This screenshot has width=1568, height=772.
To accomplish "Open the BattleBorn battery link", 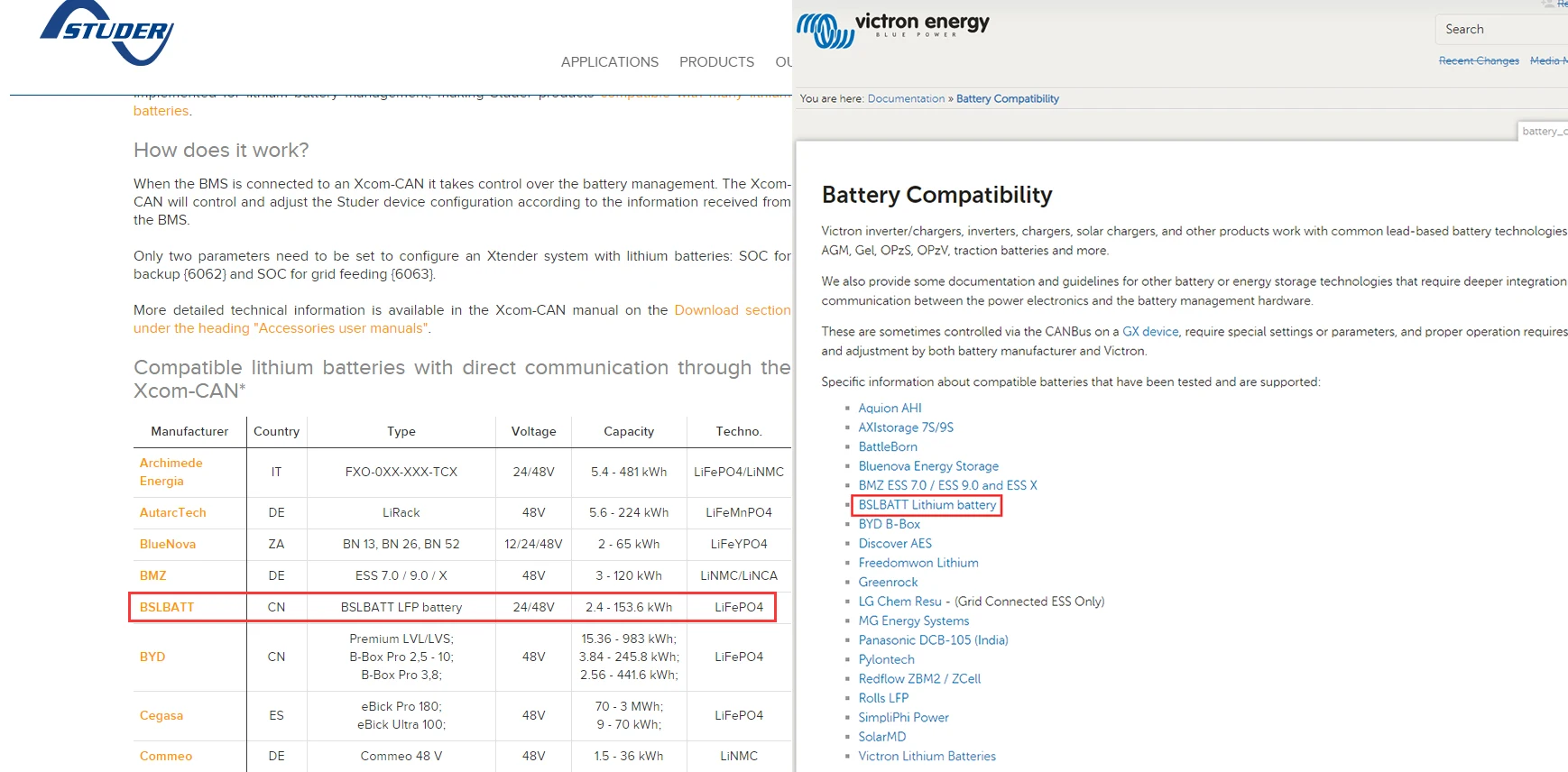I will pos(888,446).
